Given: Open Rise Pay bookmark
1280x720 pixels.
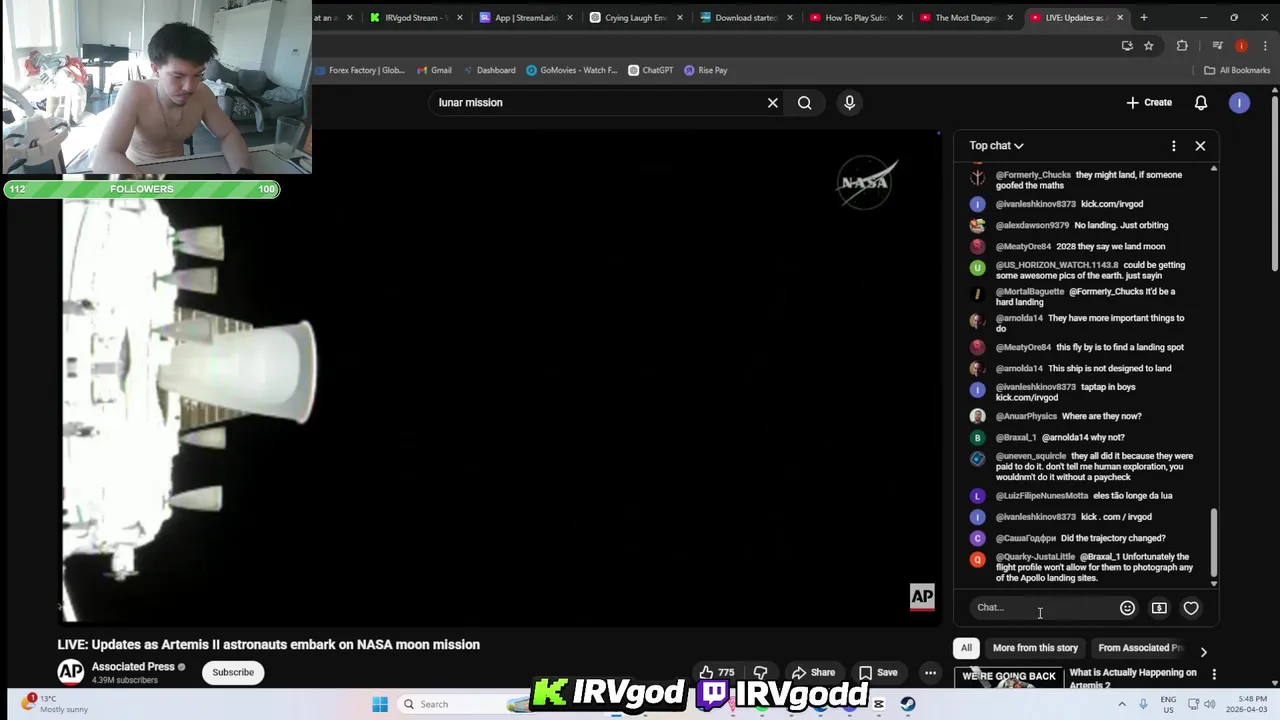Looking at the screenshot, I should [706, 70].
